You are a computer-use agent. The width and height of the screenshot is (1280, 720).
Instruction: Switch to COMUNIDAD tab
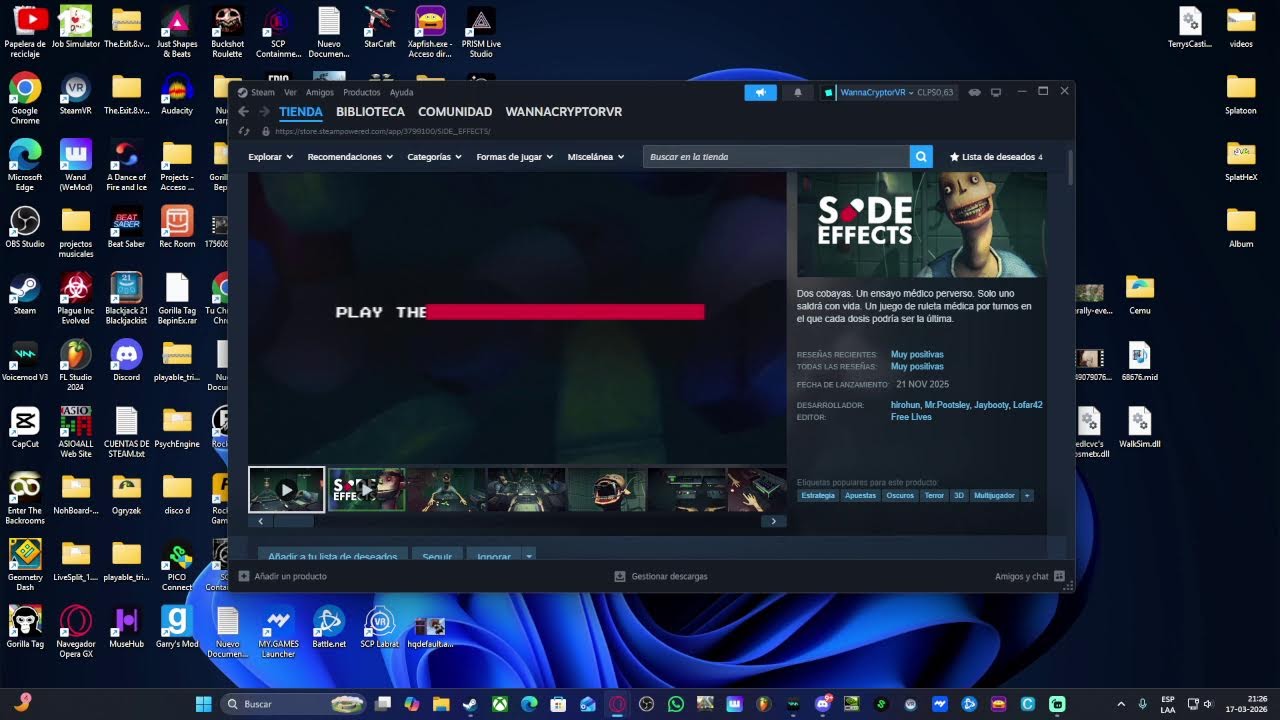pos(455,112)
